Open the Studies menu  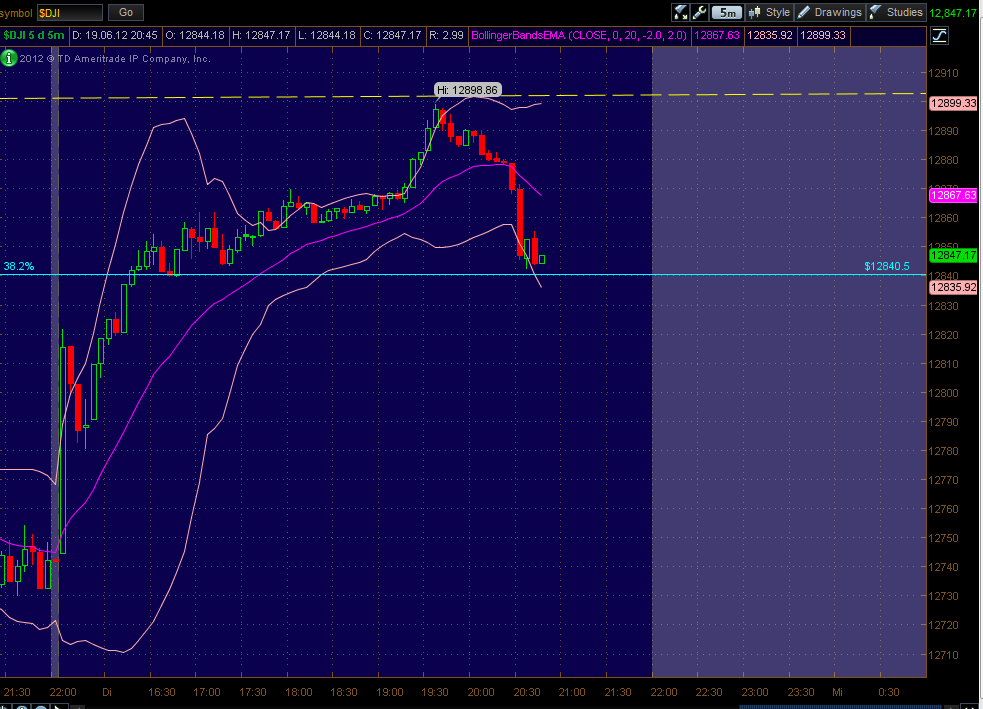[896, 12]
